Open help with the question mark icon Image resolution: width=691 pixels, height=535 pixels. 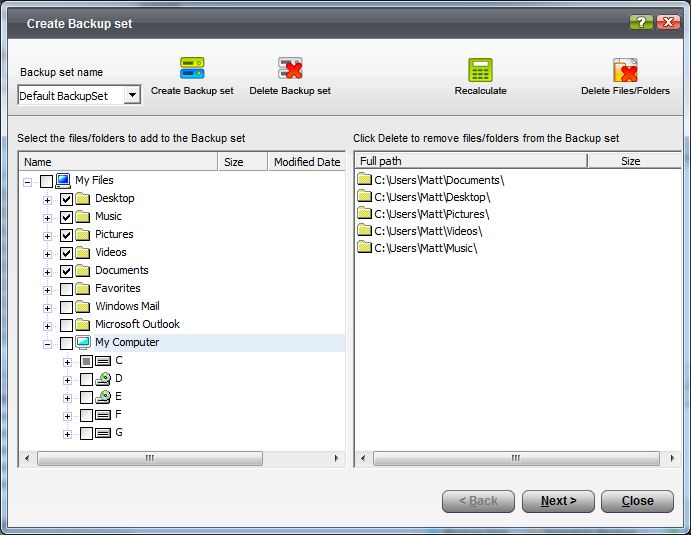641,22
